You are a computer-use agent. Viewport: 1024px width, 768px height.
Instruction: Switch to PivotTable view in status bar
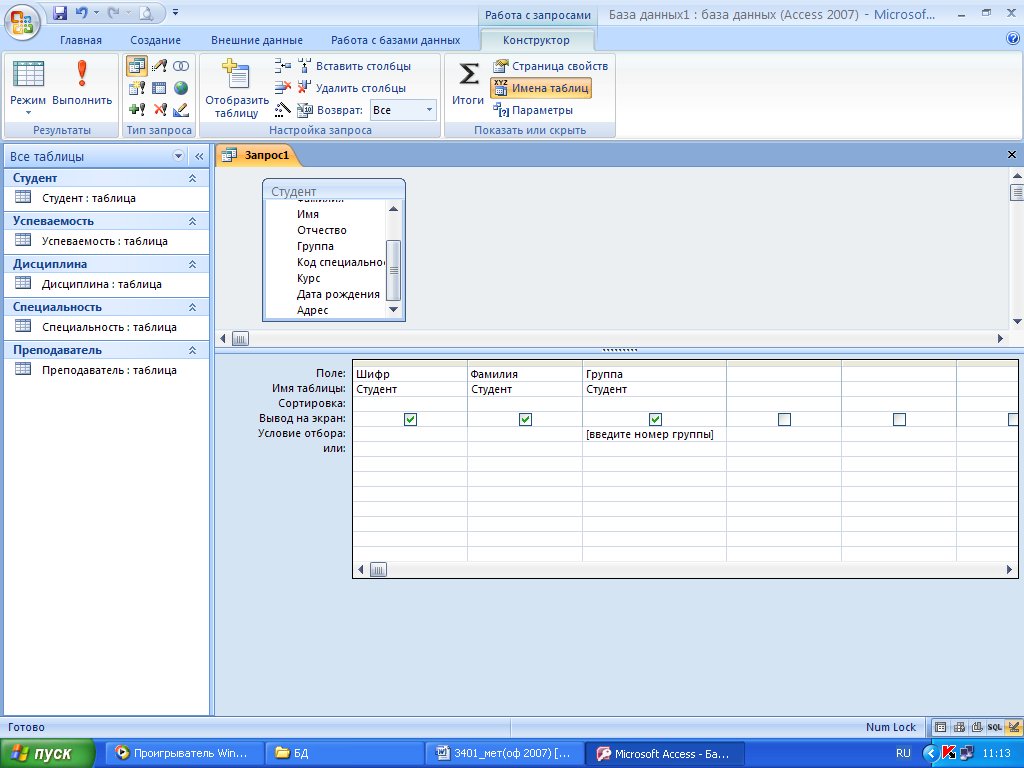pos(959,727)
